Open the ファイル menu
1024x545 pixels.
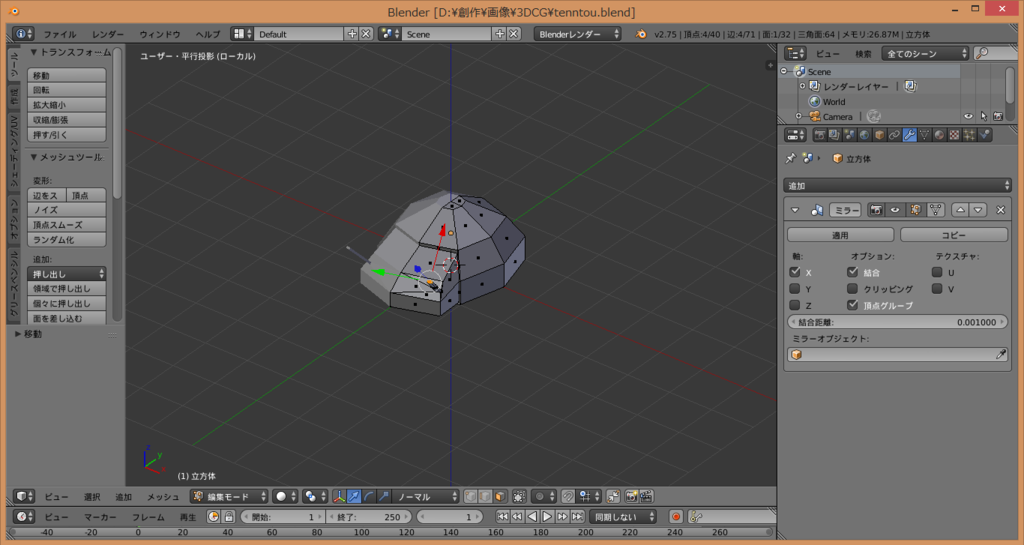tap(60, 34)
